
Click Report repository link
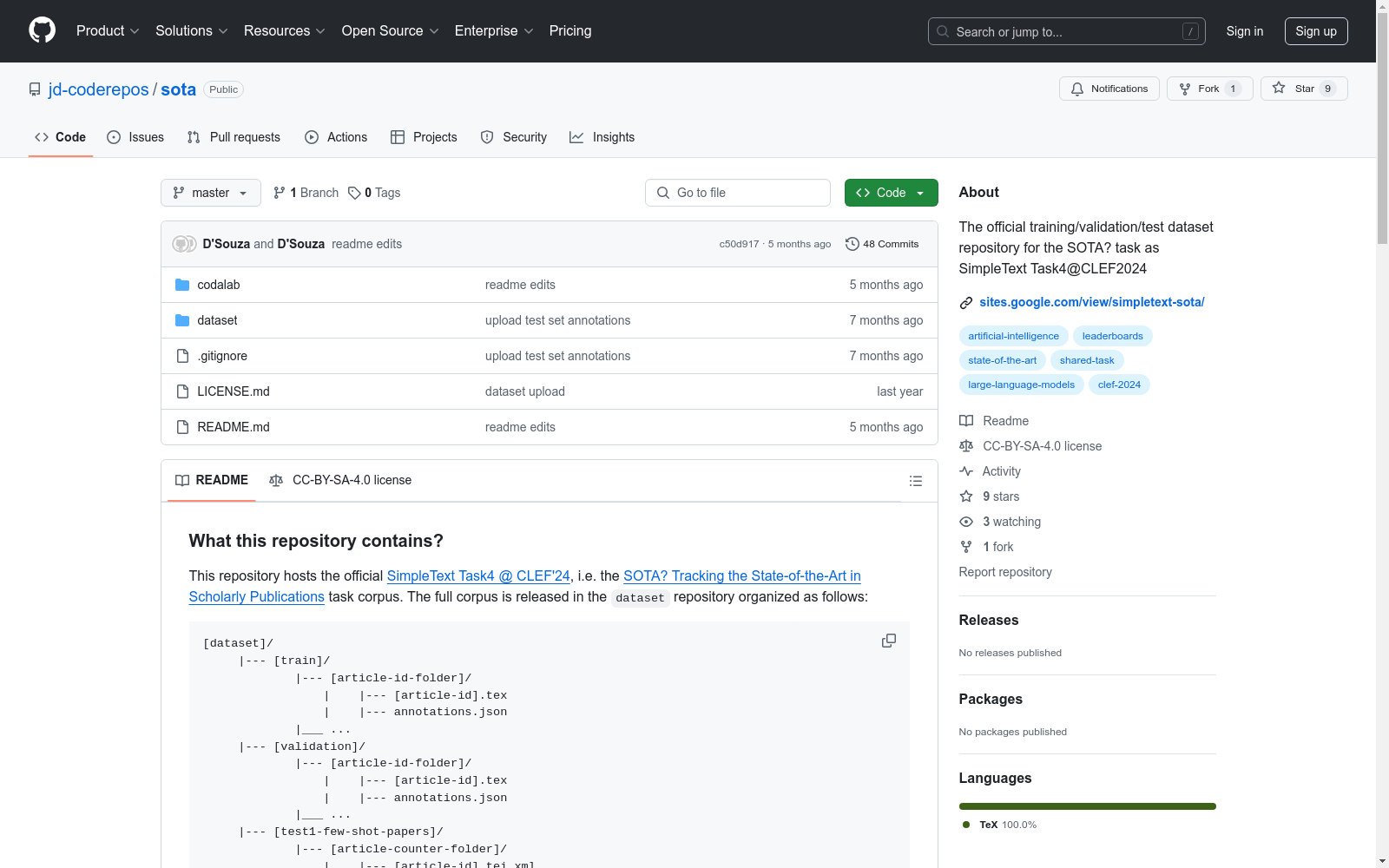[x=1005, y=572]
